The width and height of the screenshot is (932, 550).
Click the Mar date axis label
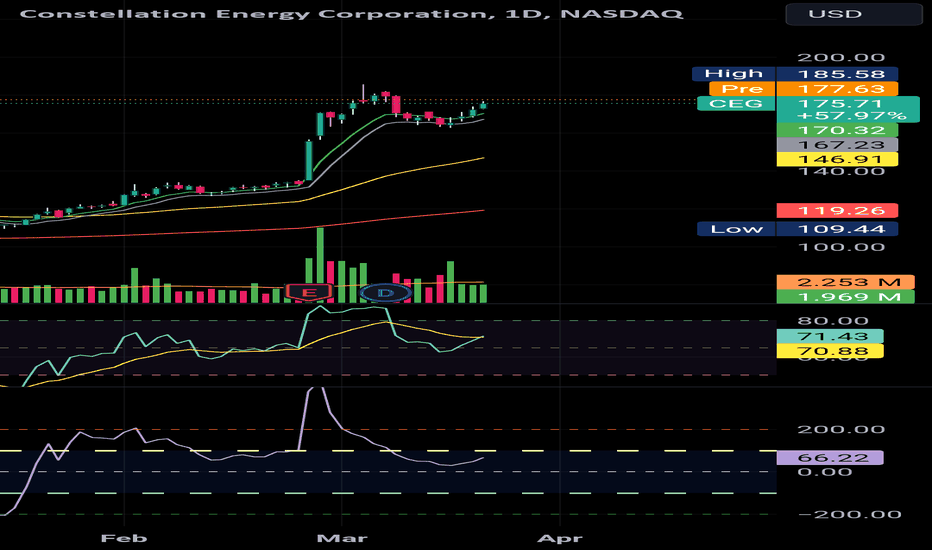342,538
